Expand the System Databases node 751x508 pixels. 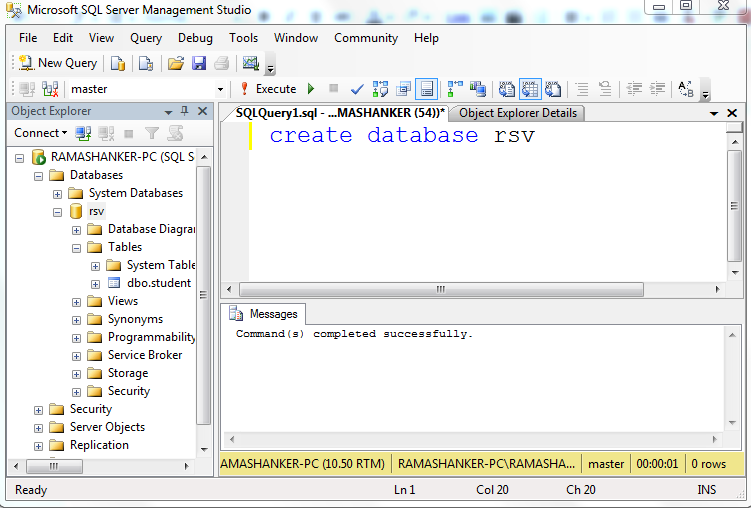click(x=57, y=194)
